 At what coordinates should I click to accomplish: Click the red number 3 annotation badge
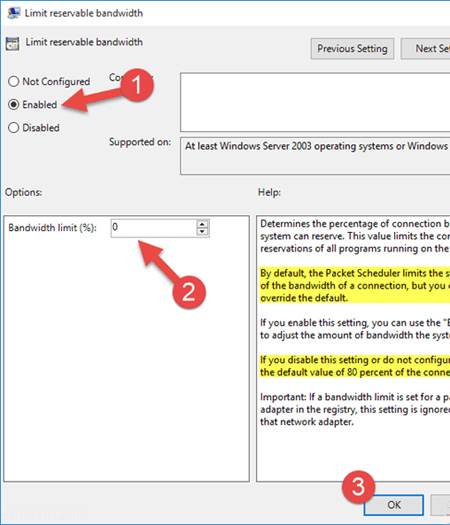coord(358,487)
